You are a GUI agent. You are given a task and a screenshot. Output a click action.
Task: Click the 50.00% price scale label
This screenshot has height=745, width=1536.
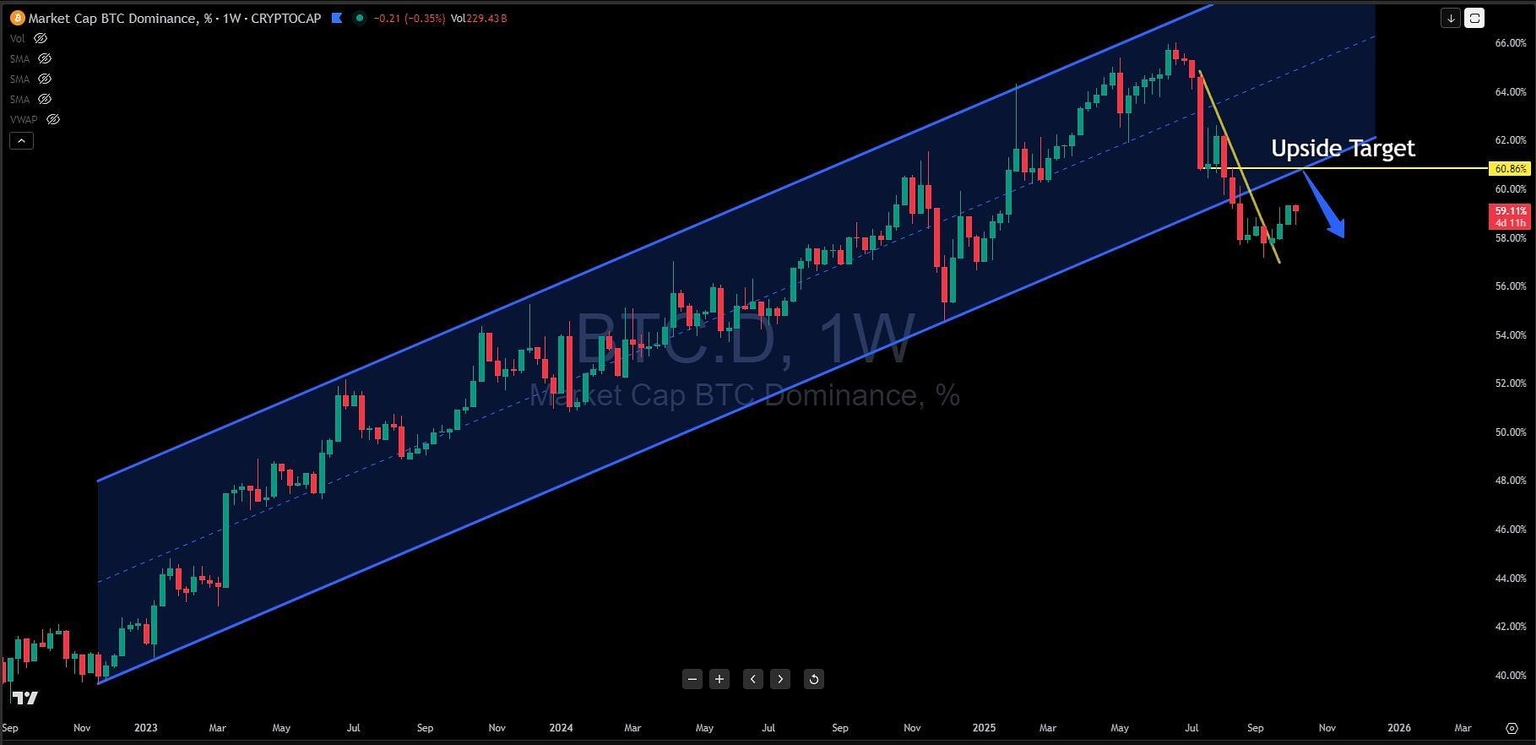[x=1509, y=432]
